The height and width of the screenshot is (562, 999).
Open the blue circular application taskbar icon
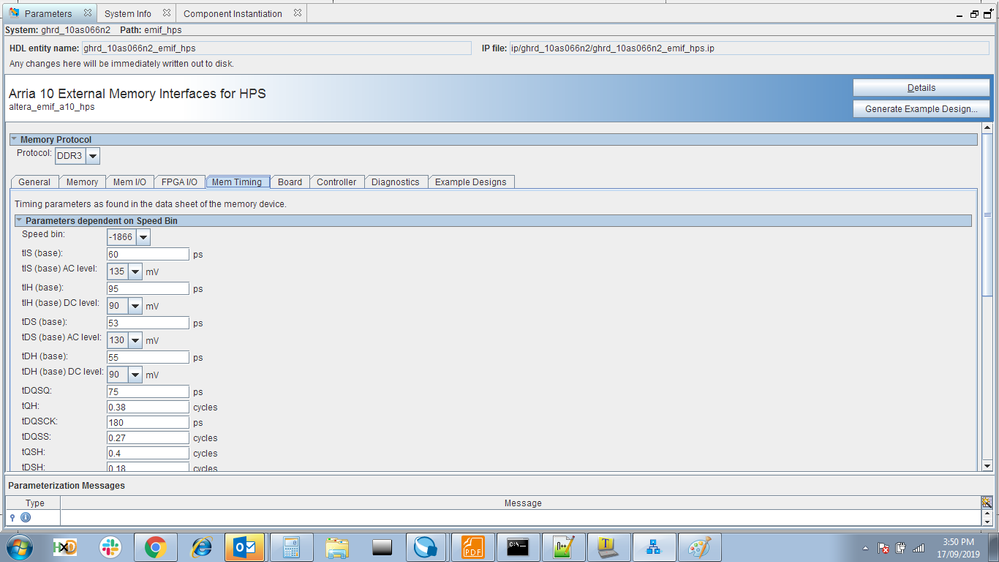[426, 547]
